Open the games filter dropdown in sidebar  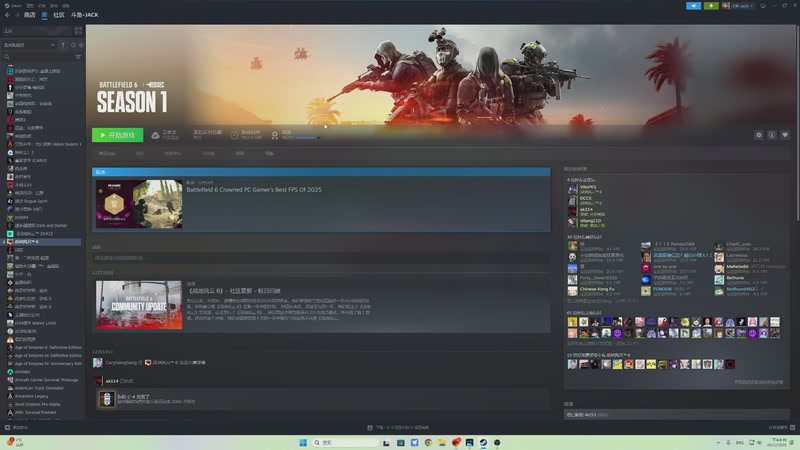coord(29,45)
